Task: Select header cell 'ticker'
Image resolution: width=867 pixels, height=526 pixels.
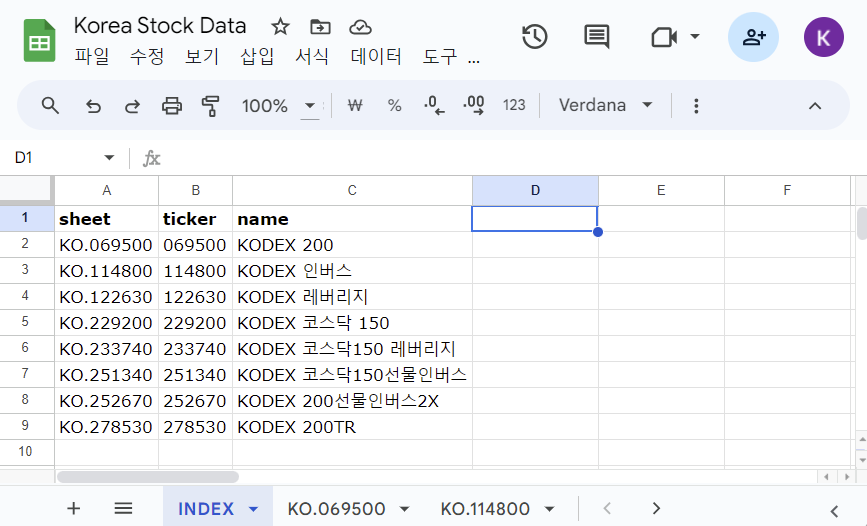Action: click(195, 219)
